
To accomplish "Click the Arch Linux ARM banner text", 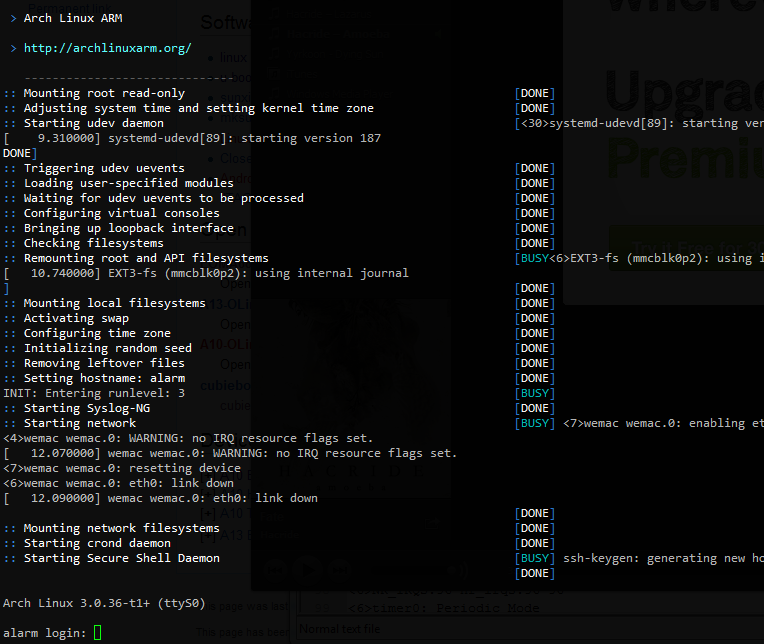I will (73, 18).
